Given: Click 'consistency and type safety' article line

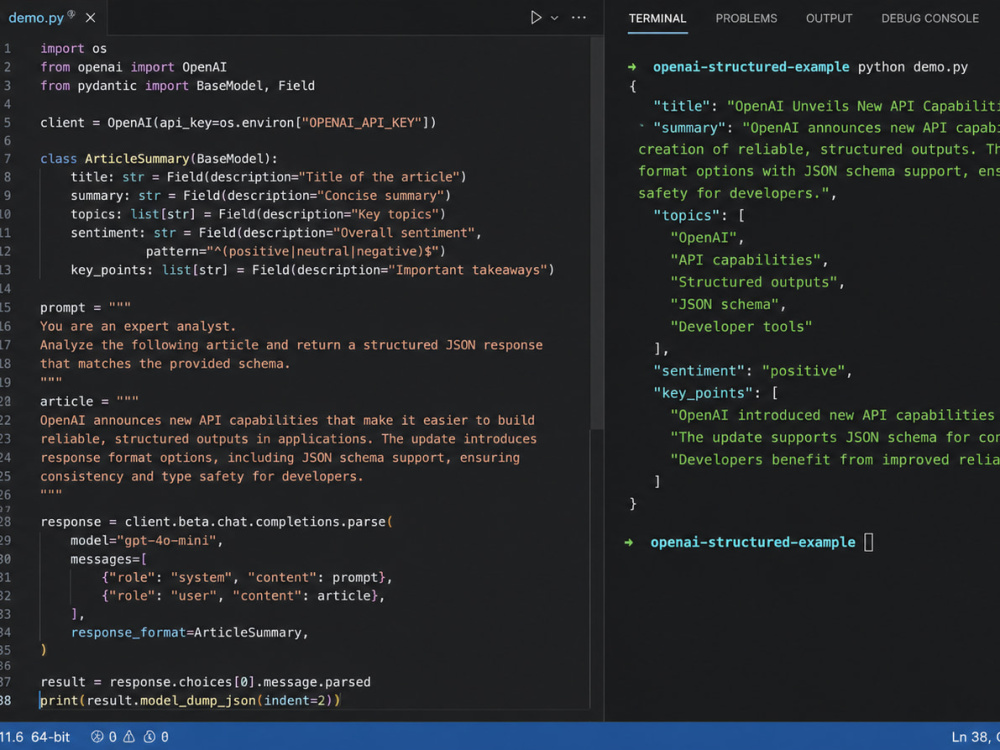Looking at the screenshot, I should pos(202,476).
